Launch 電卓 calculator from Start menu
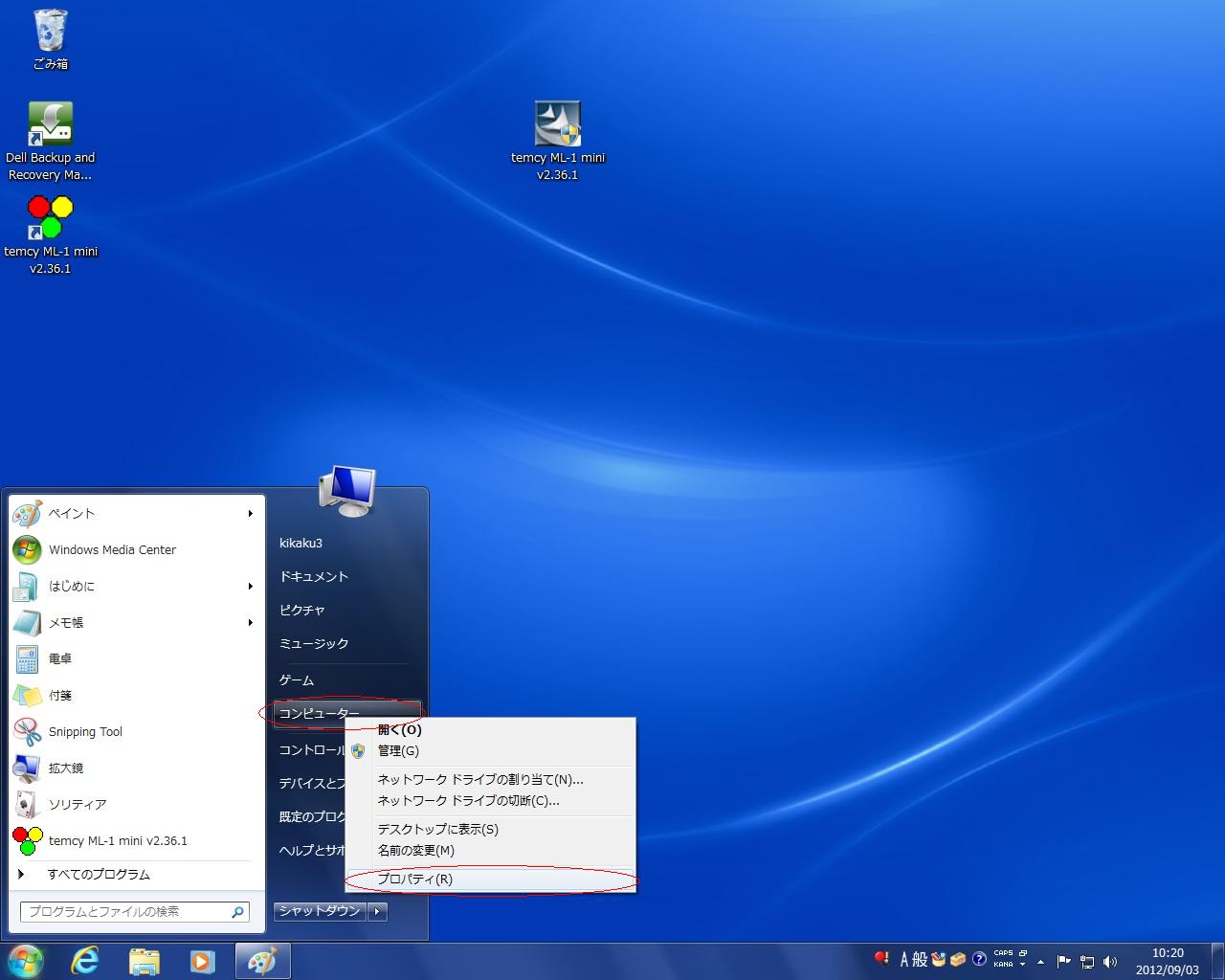1225x980 pixels. click(x=136, y=658)
